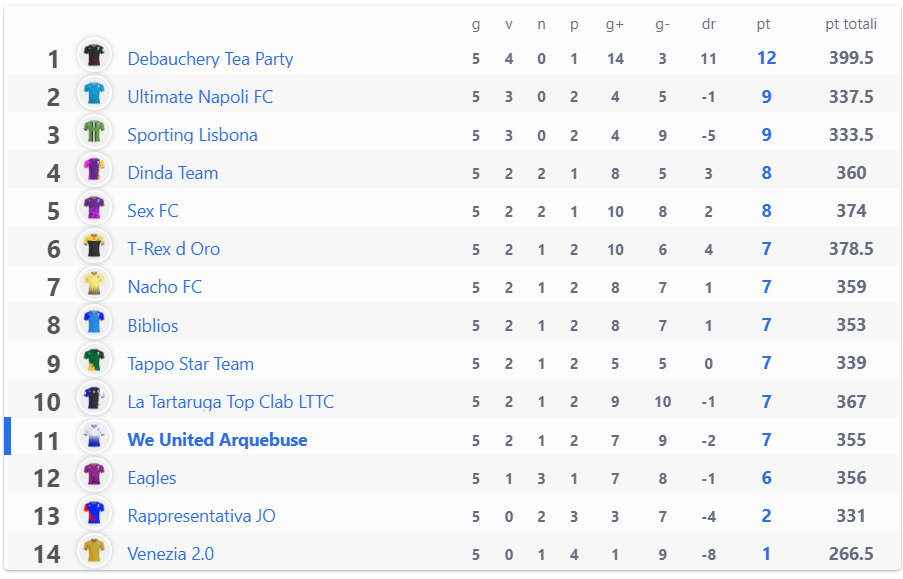
Task: Click the 'pt totali' column header
Action: (x=851, y=24)
